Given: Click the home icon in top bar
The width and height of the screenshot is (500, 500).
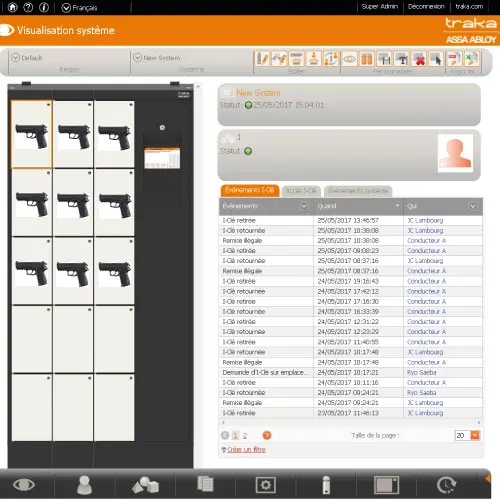Looking at the screenshot, I should pos(12,7).
